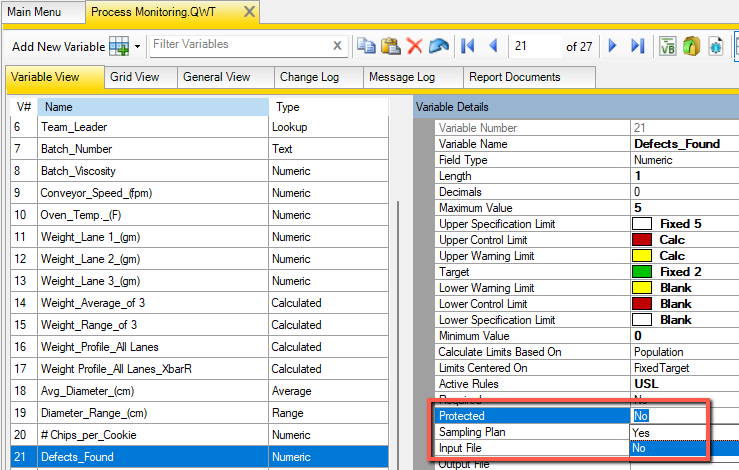
Task: Click the Calculate Limits Based On Population value
Action: point(658,352)
